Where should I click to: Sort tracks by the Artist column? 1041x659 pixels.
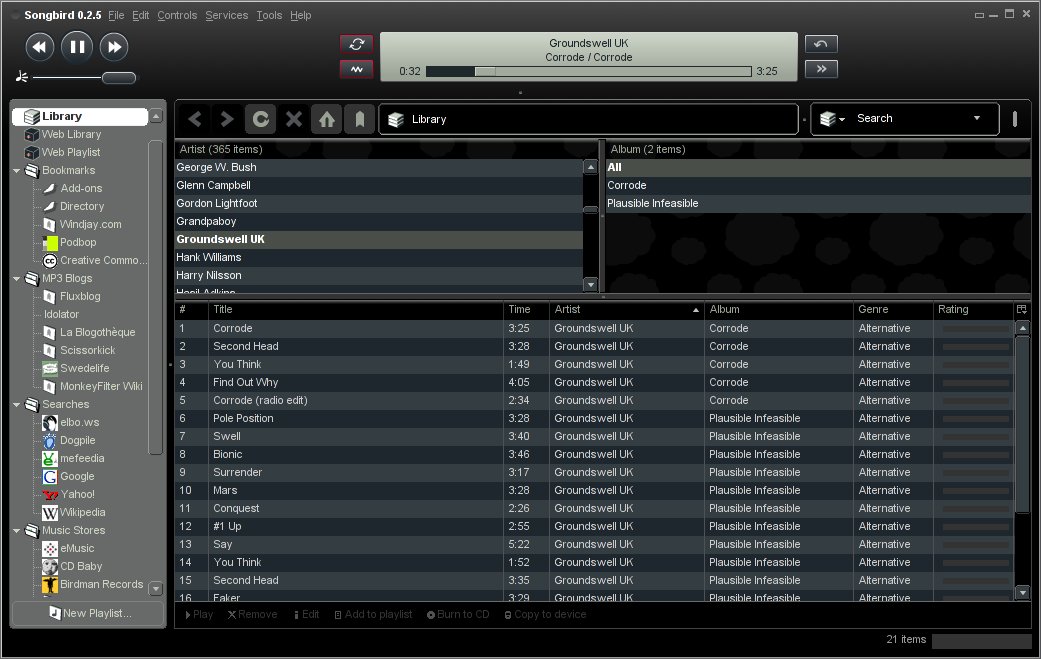[626, 309]
